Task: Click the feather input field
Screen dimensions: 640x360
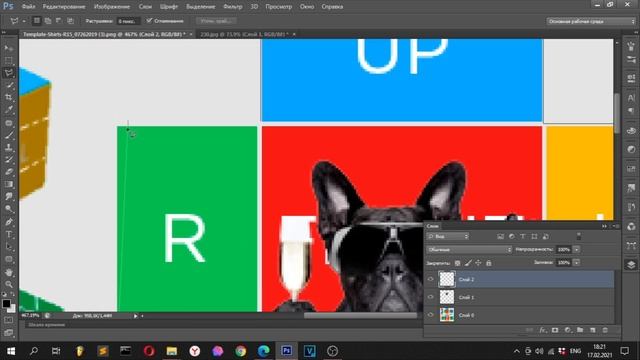Action: click(x=128, y=21)
